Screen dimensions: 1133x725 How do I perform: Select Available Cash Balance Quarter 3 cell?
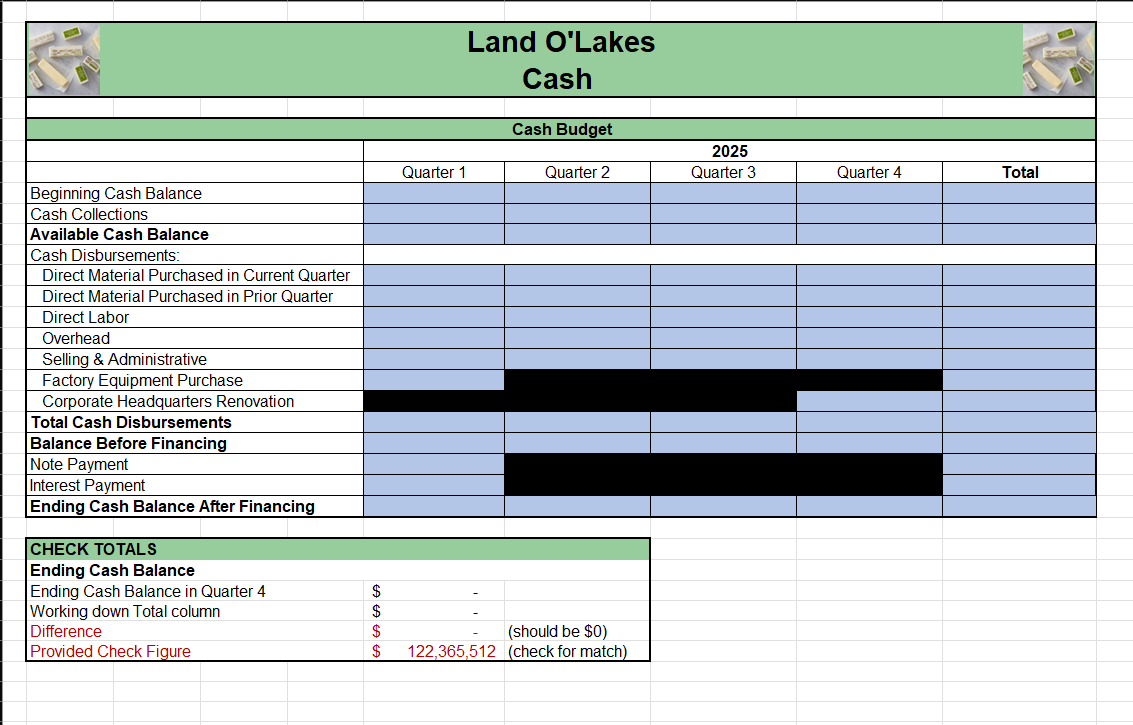coord(723,234)
